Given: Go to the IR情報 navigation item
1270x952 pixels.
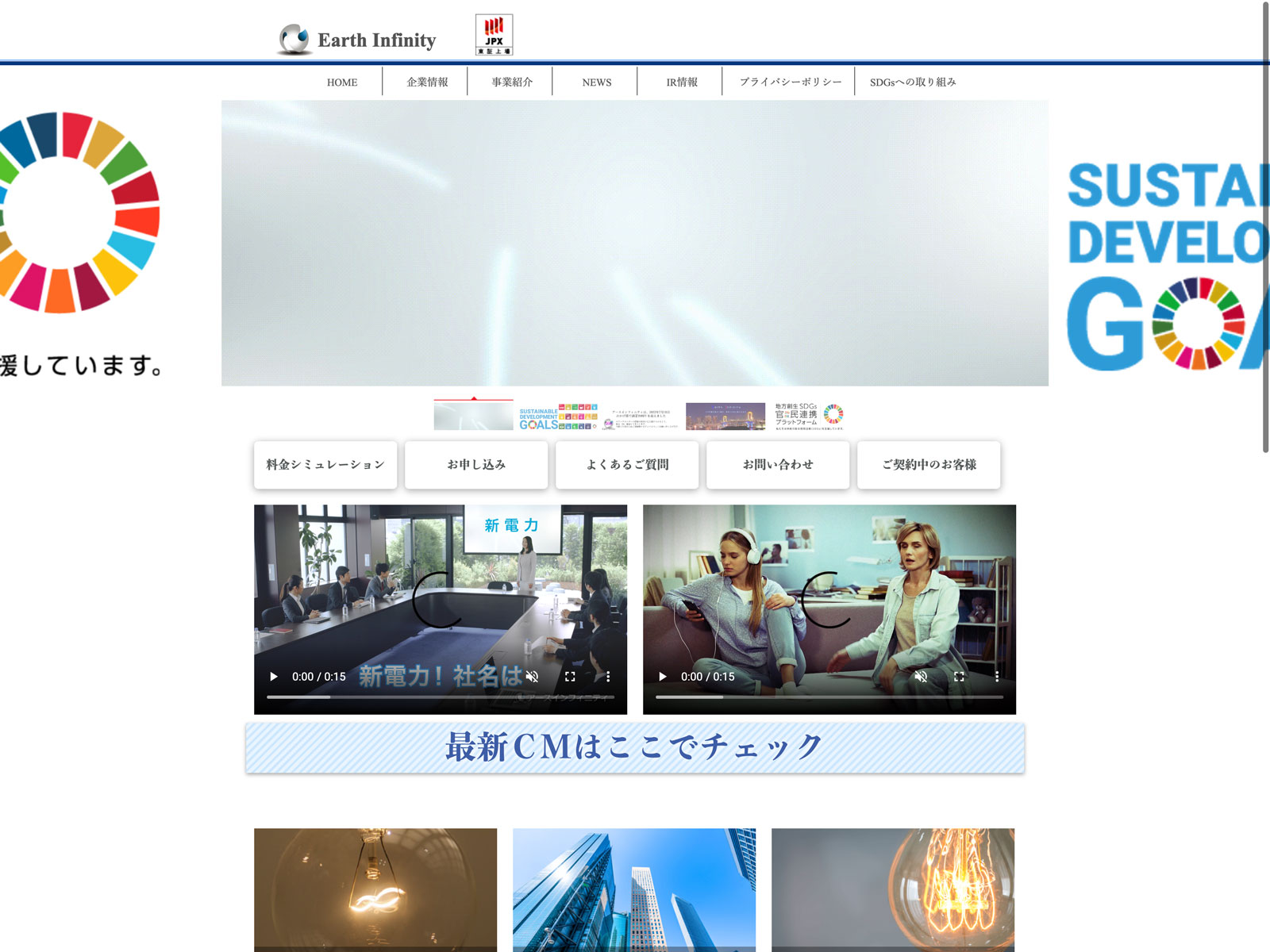Looking at the screenshot, I should pos(681,82).
